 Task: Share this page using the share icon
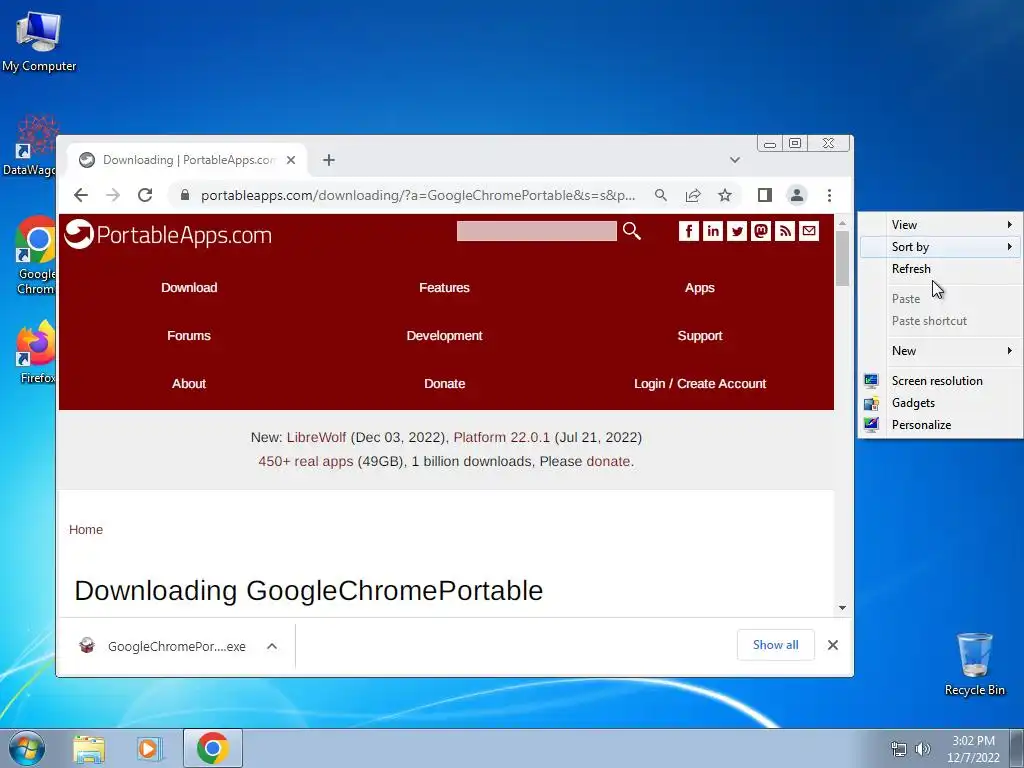coord(693,195)
